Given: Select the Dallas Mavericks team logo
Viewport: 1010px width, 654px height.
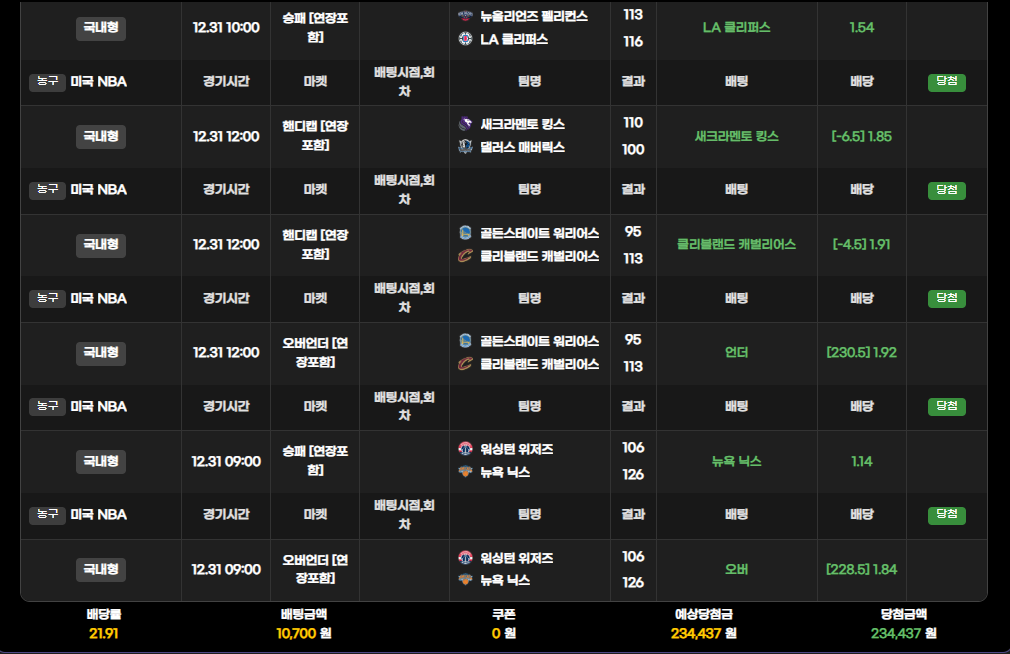Looking at the screenshot, I should coord(465,147).
